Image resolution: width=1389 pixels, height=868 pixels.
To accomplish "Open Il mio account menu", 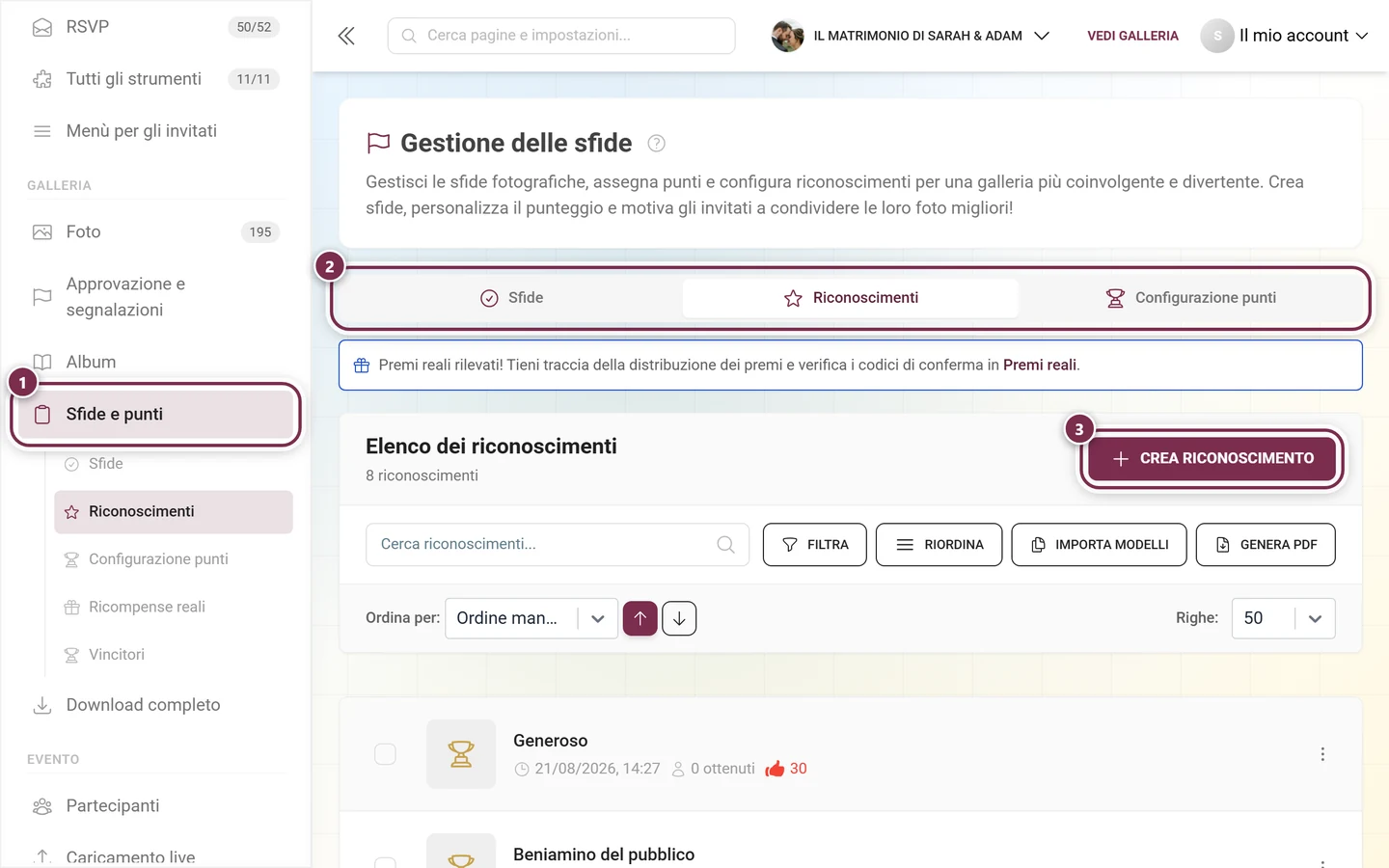I will click(x=1284, y=36).
